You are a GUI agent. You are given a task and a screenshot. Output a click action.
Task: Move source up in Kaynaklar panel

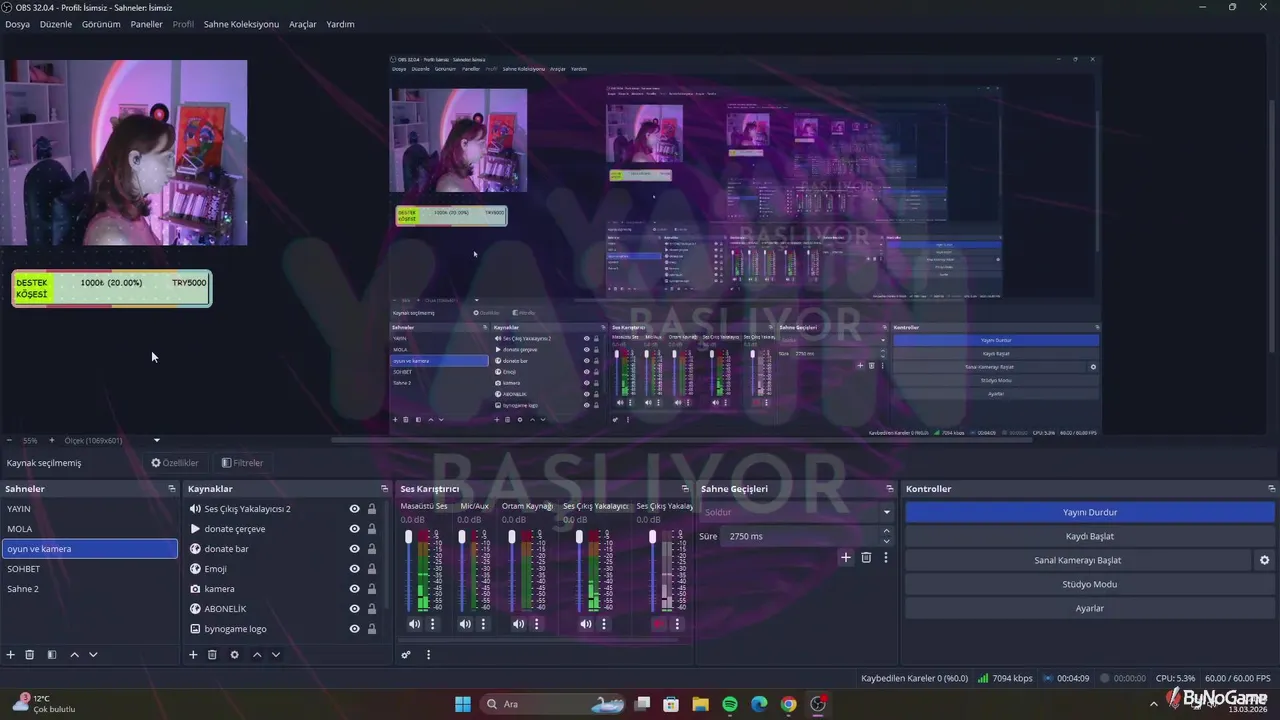pos(256,655)
